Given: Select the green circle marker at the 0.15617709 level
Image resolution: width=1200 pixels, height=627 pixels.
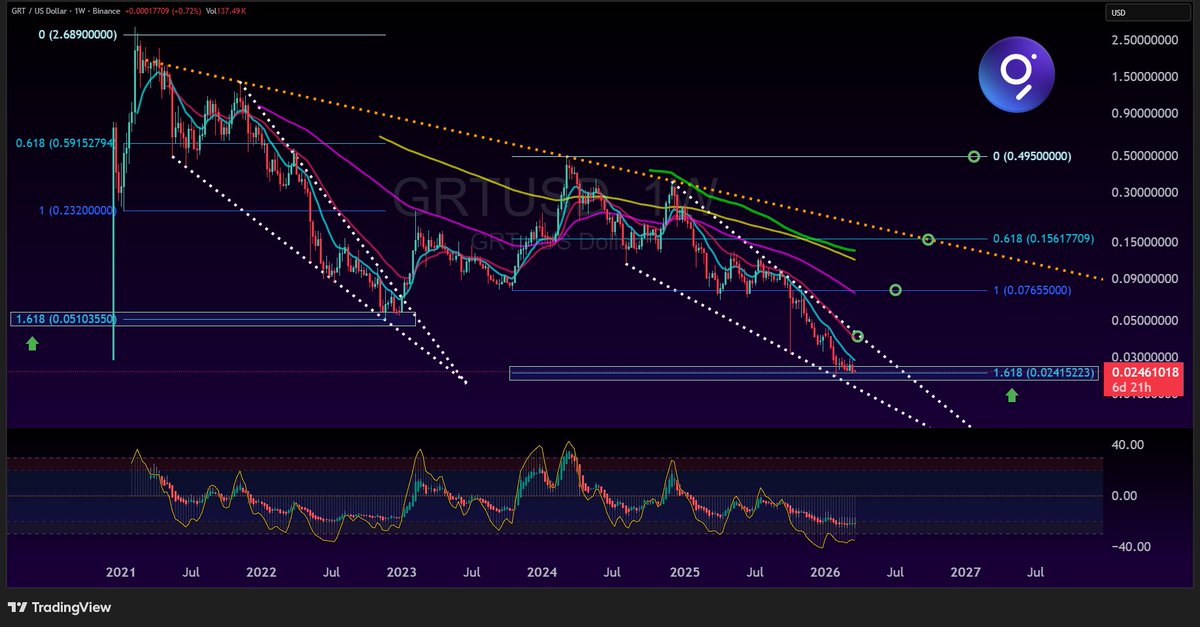Looking at the screenshot, I should (x=927, y=239).
